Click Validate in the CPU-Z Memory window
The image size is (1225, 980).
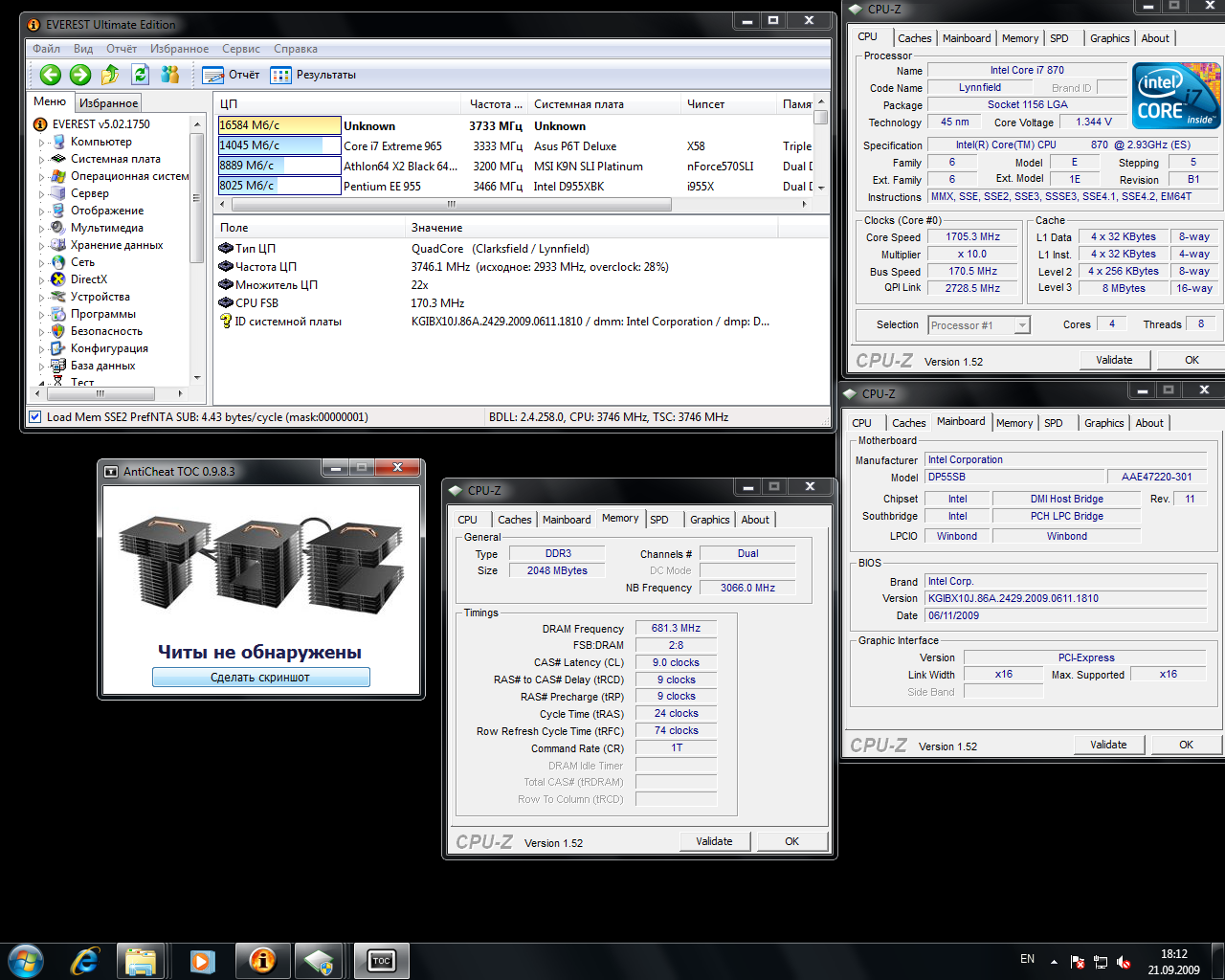tap(714, 841)
